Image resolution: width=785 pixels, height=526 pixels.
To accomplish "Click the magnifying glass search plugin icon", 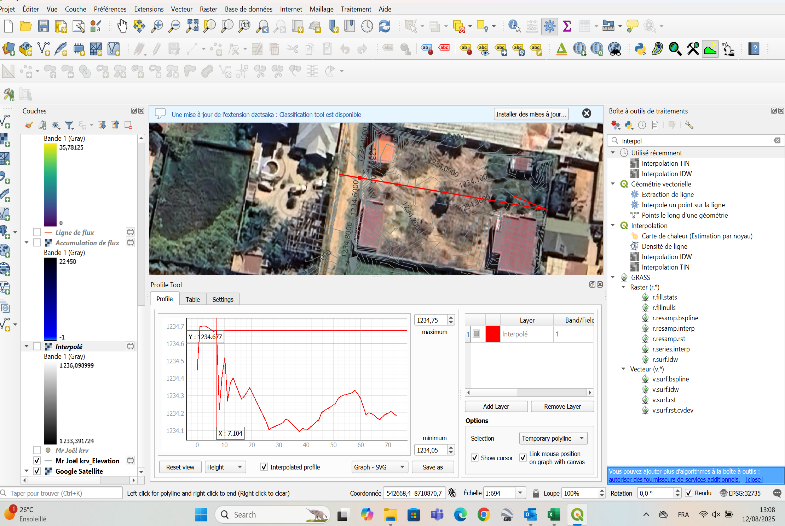I will click(675, 49).
